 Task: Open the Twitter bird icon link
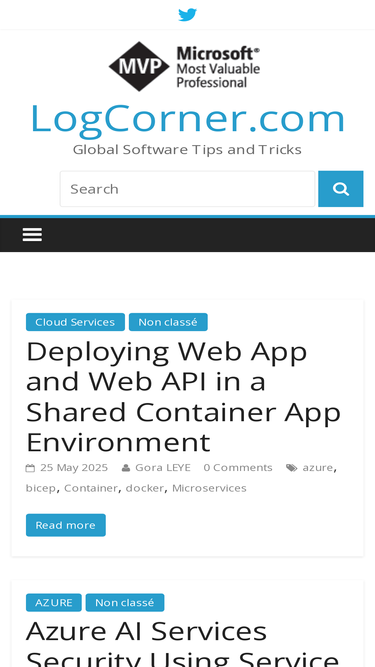(x=187, y=14)
